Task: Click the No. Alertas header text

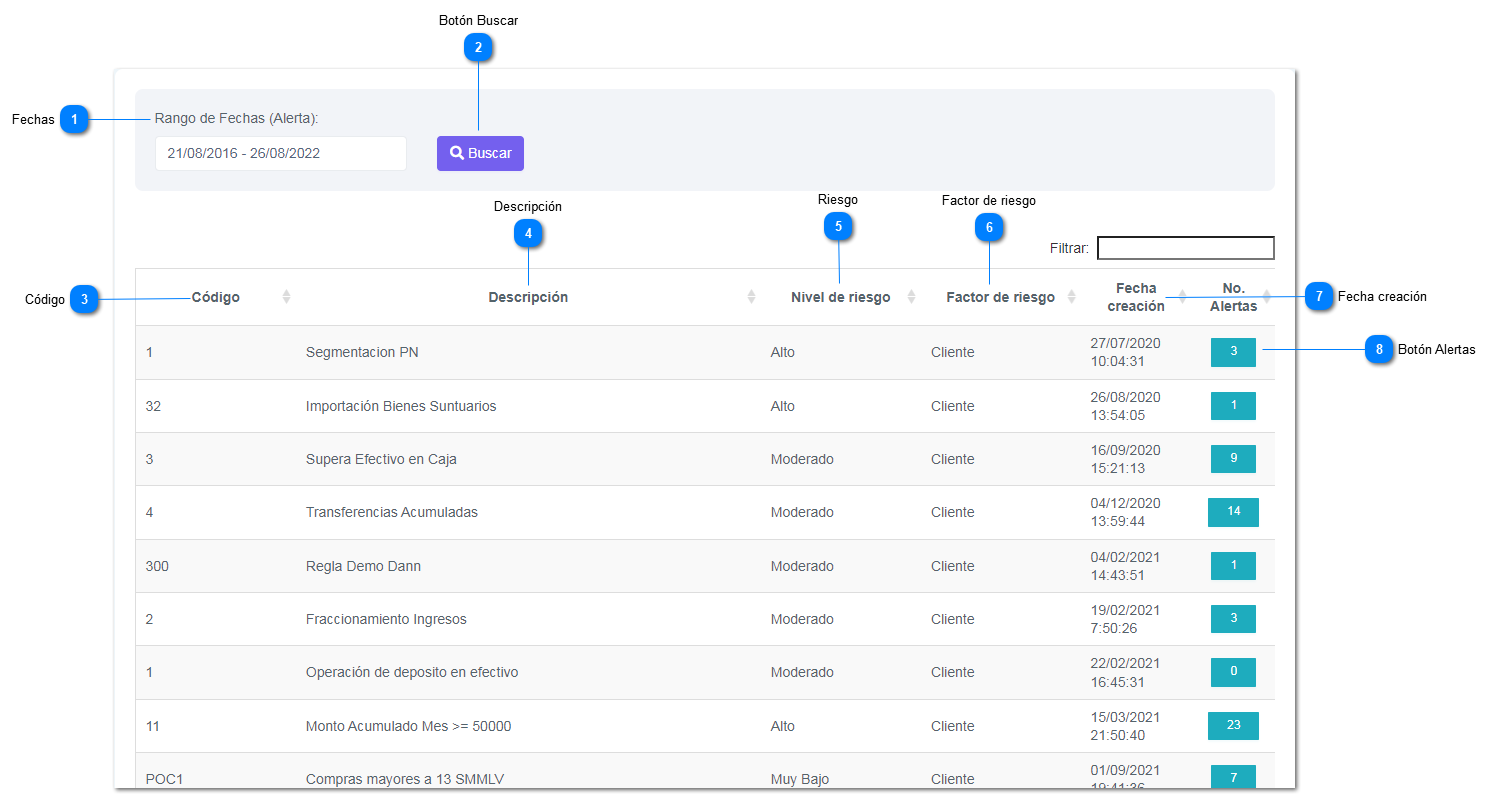Action: (x=1233, y=297)
